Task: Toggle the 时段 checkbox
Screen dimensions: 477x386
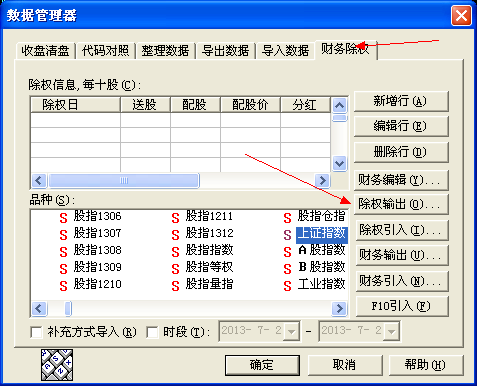Action: (152, 332)
